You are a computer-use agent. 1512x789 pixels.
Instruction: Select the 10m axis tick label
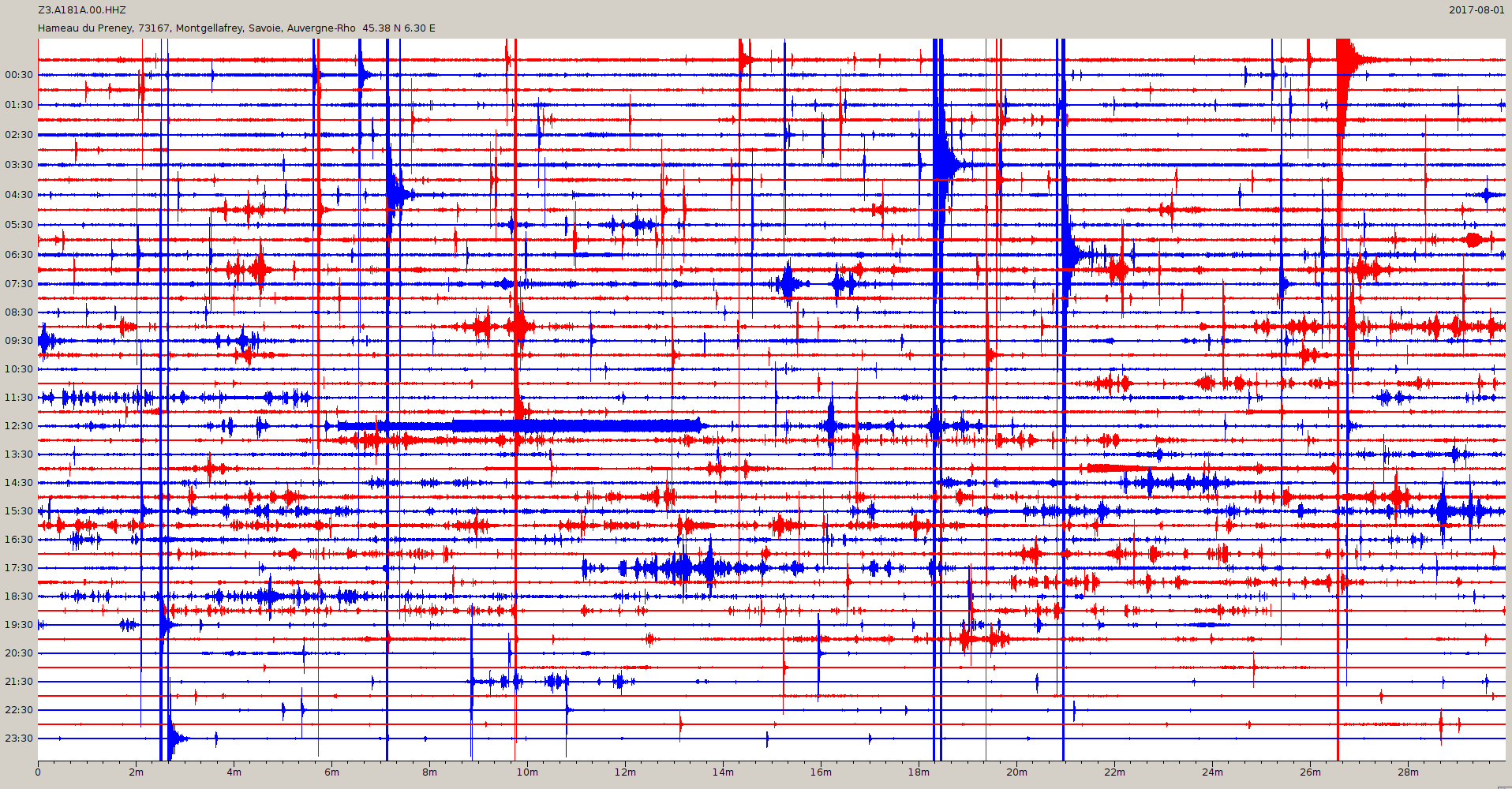pos(527,772)
